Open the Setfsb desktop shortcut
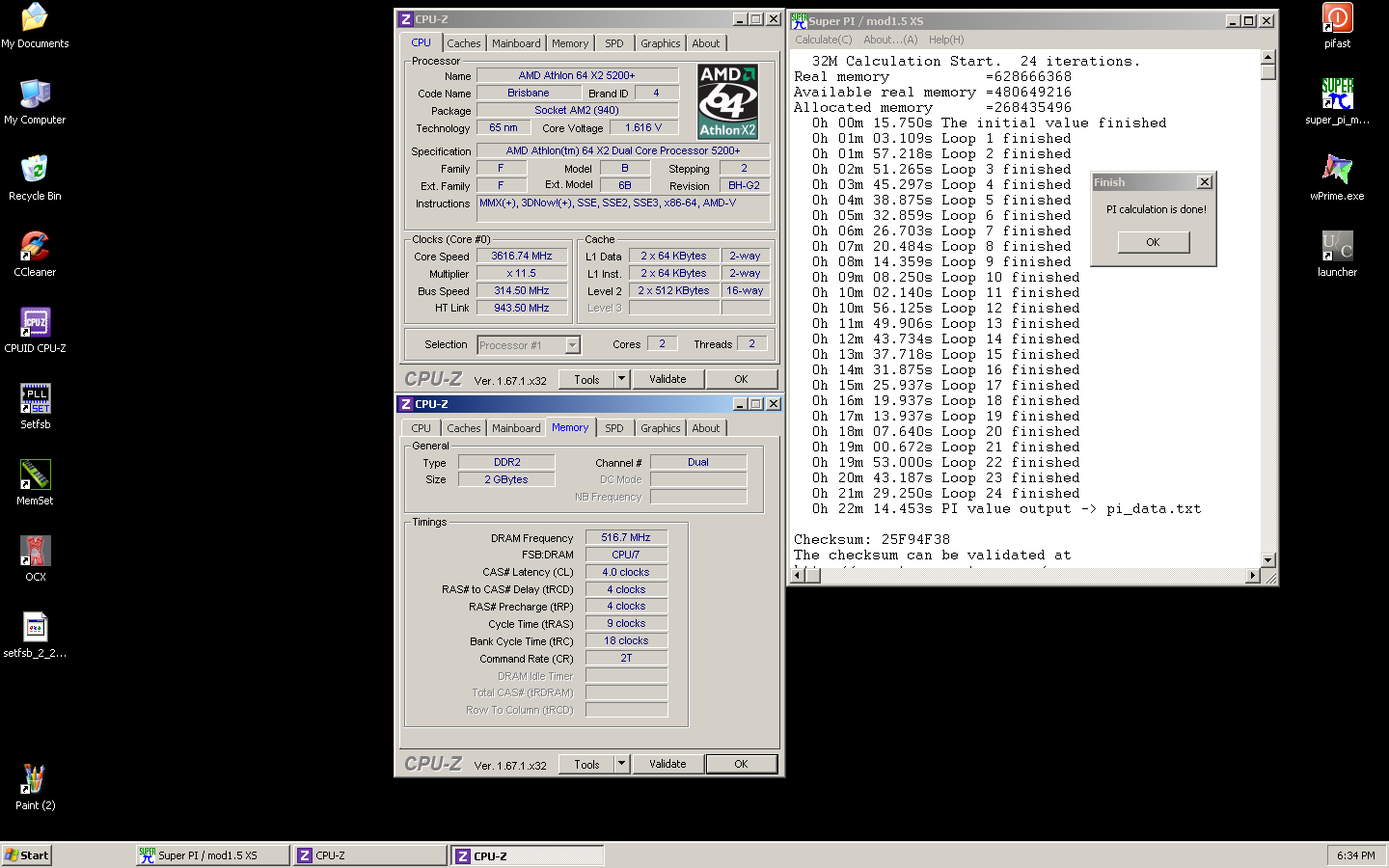The height and width of the screenshot is (868, 1389). coord(35,407)
